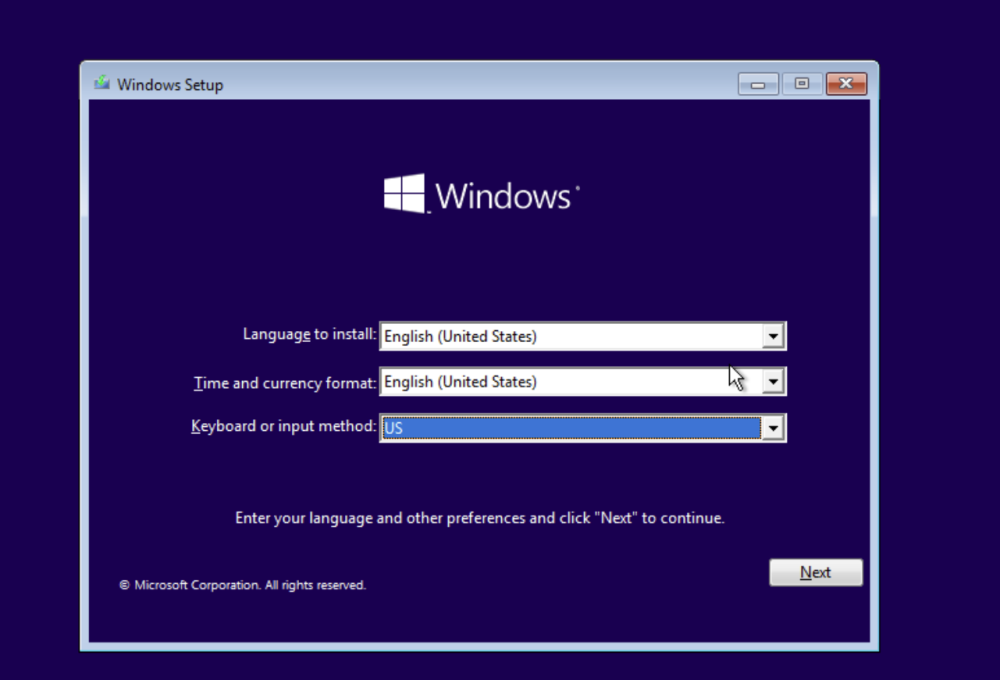The width and height of the screenshot is (1000, 680).
Task: Maximize the Windows Setup window
Action: click(x=802, y=84)
